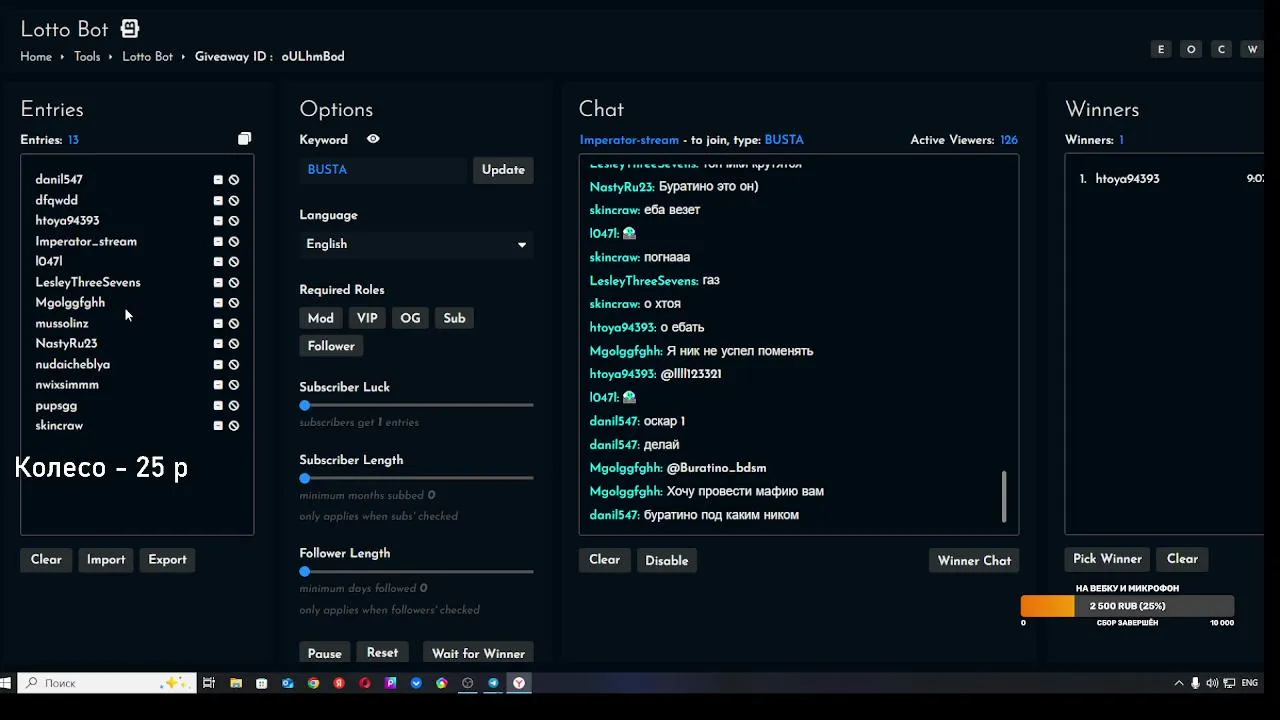Ban dfqwdd using the circle-slash icon
The height and width of the screenshot is (720, 1280).
(234, 201)
